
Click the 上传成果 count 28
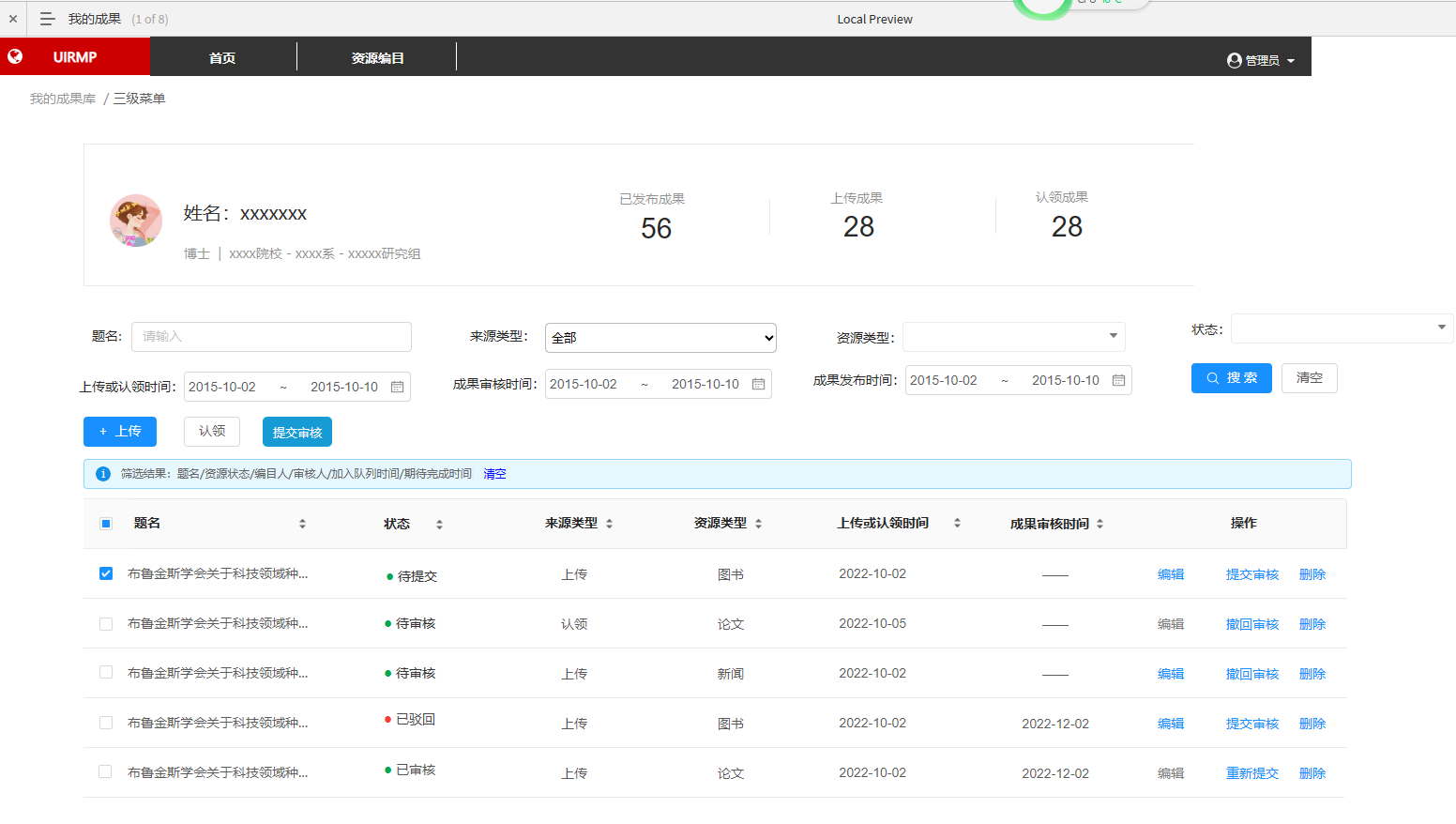coord(858,226)
